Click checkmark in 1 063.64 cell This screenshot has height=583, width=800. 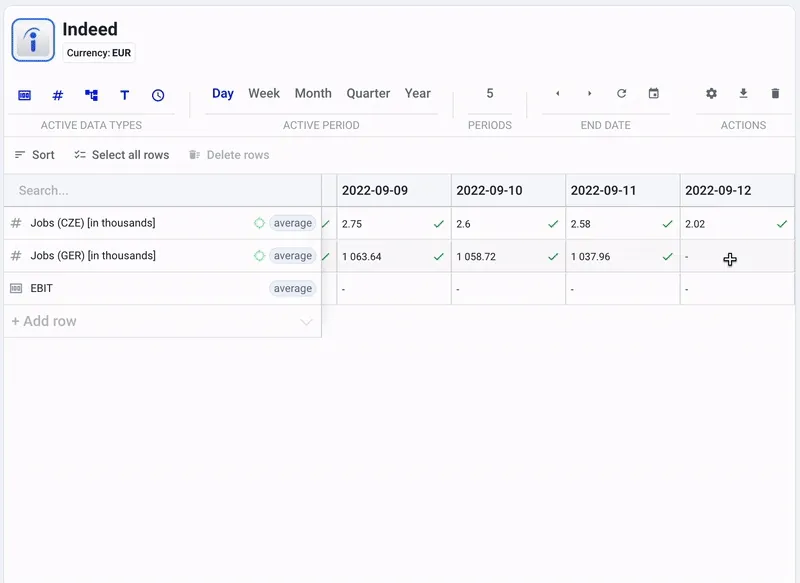tap(439, 257)
